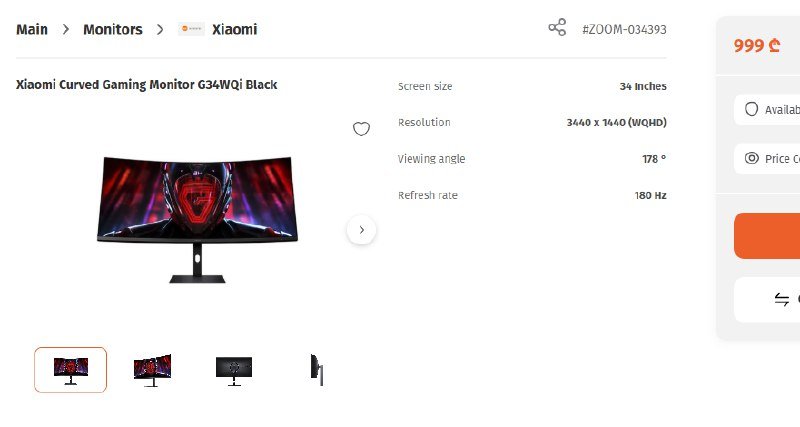This screenshot has height=427, width=800.
Task: Select third rear-view monitor thumbnail
Action: [234, 370]
